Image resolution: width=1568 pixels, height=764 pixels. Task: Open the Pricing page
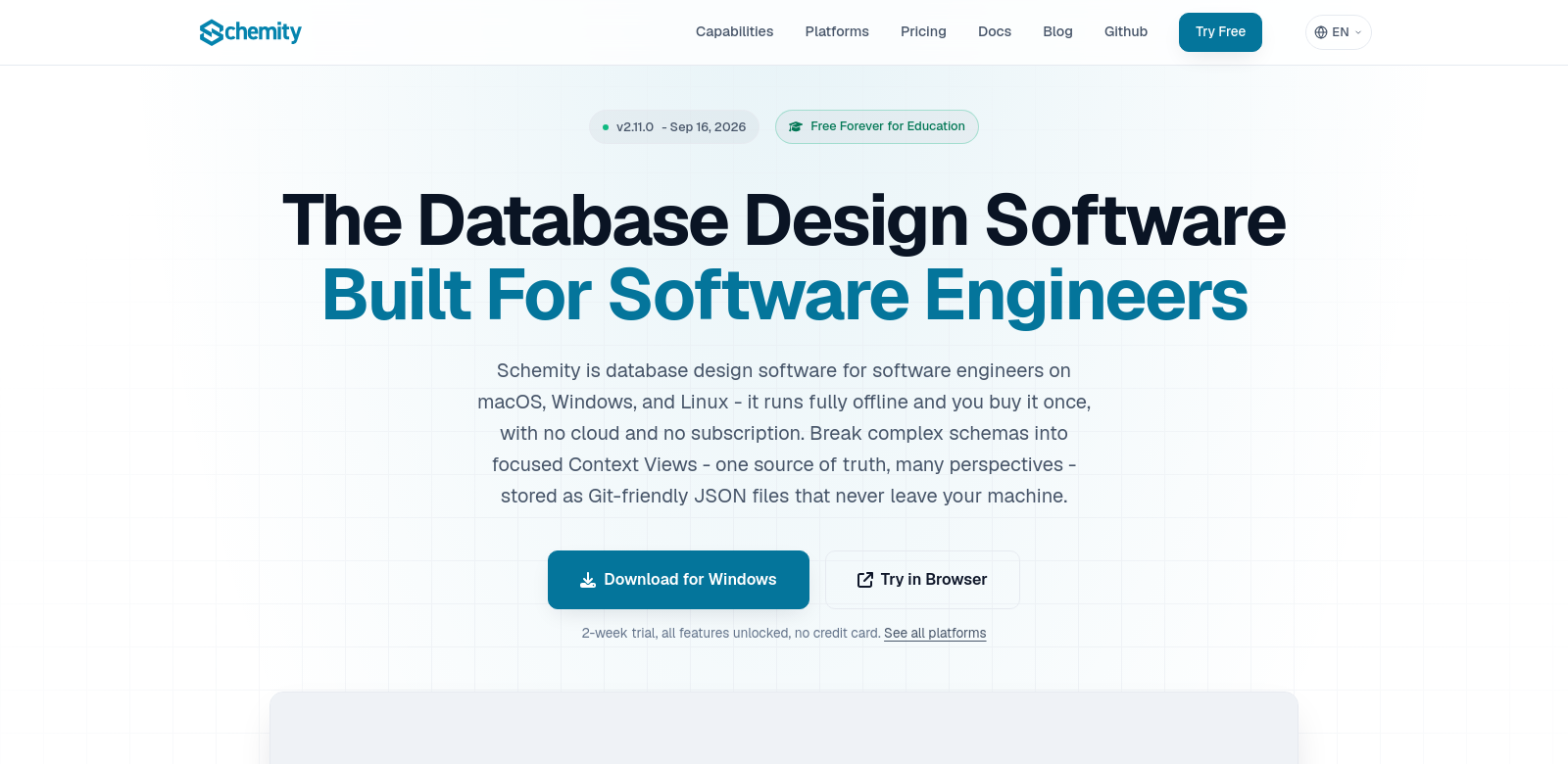[x=923, y=31]
